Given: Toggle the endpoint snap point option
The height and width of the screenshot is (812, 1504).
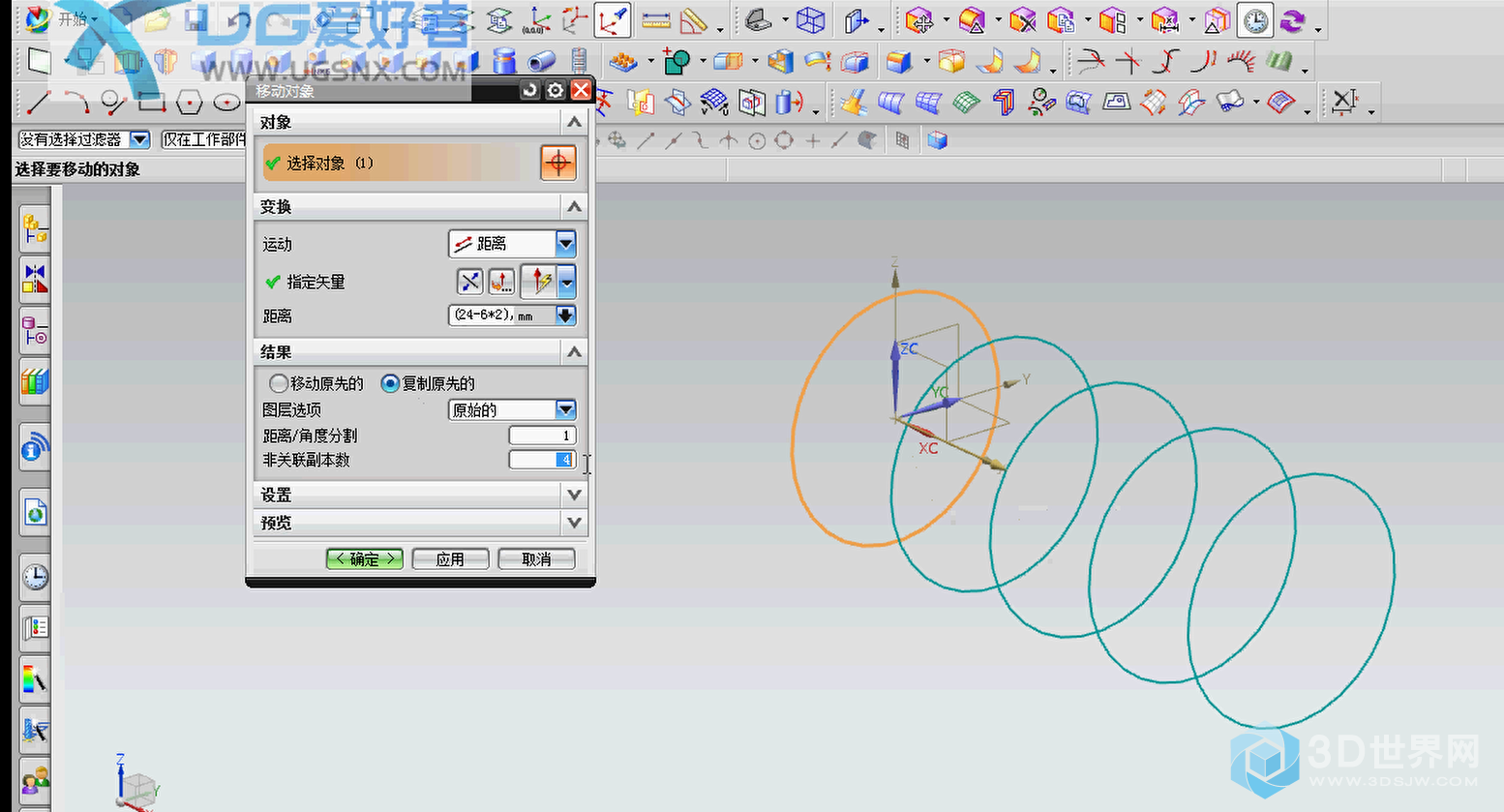Looking at the screenshot, I should pyautogui.click(x=646, y=140).
